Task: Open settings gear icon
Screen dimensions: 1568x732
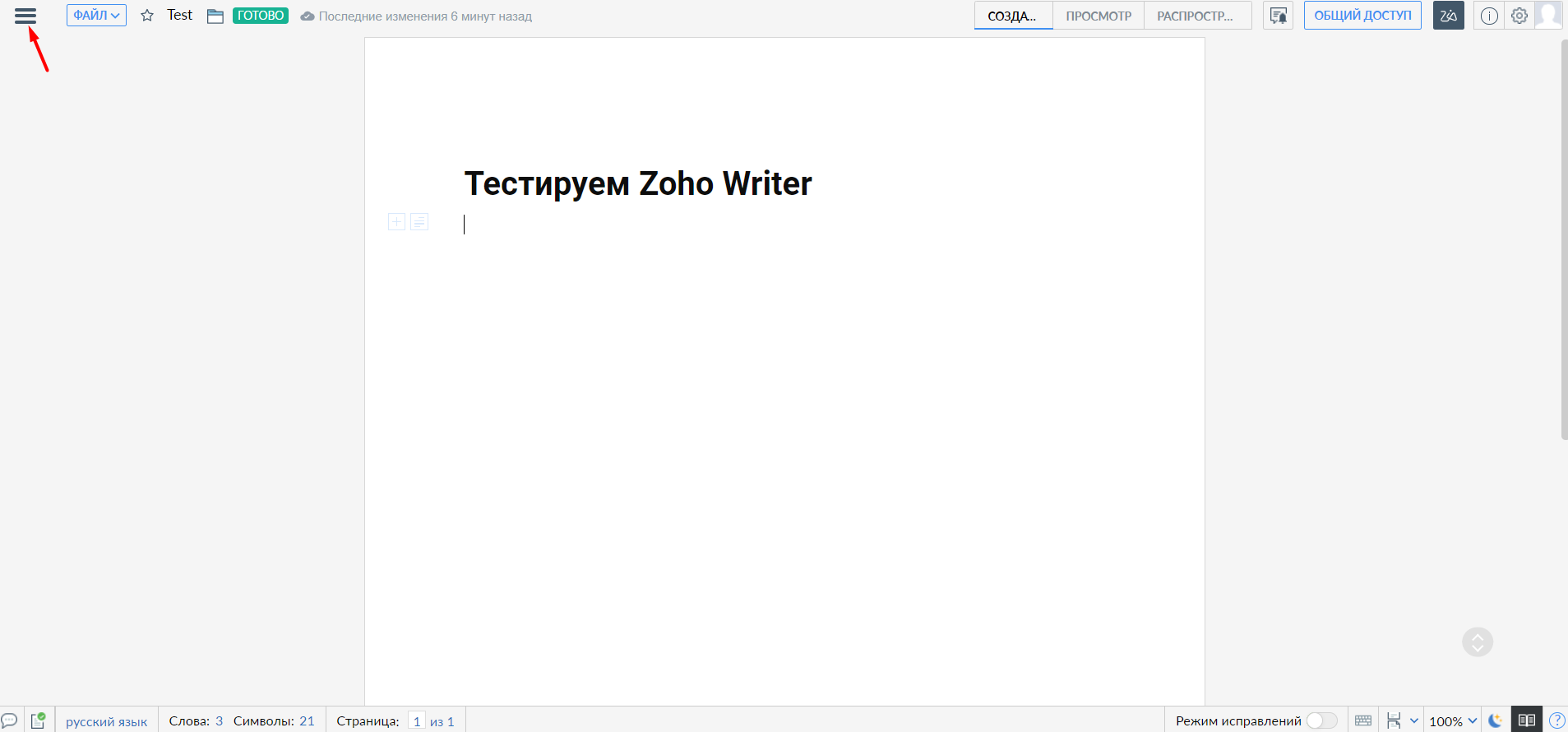Action: coord(1519,16)
